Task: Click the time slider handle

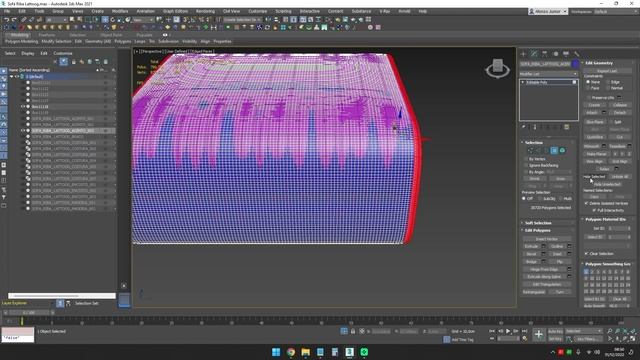Action: pyautogui.click(x=29, y=312)
